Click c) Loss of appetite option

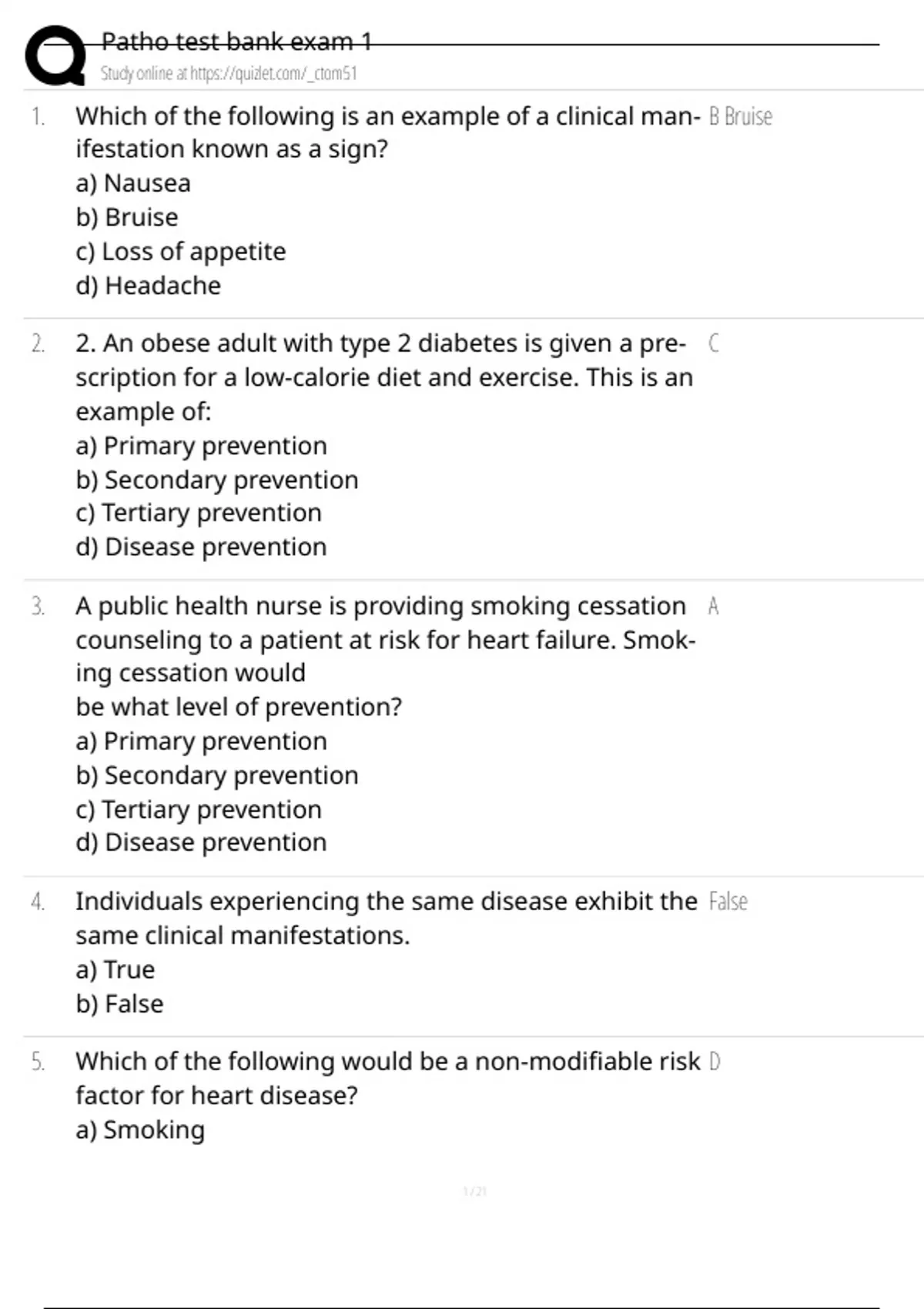coord(181,252)
